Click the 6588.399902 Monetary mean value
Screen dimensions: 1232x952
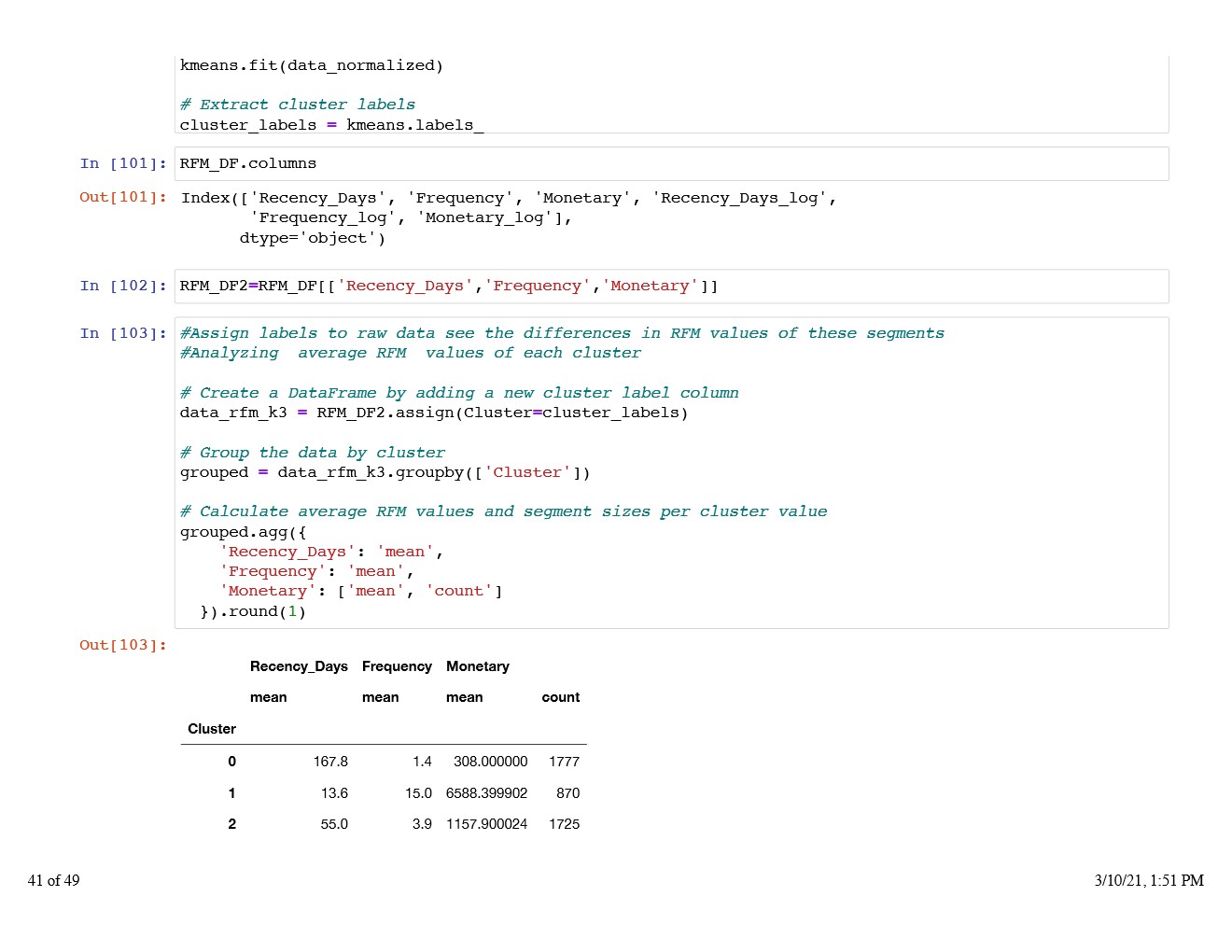(486, 793)
